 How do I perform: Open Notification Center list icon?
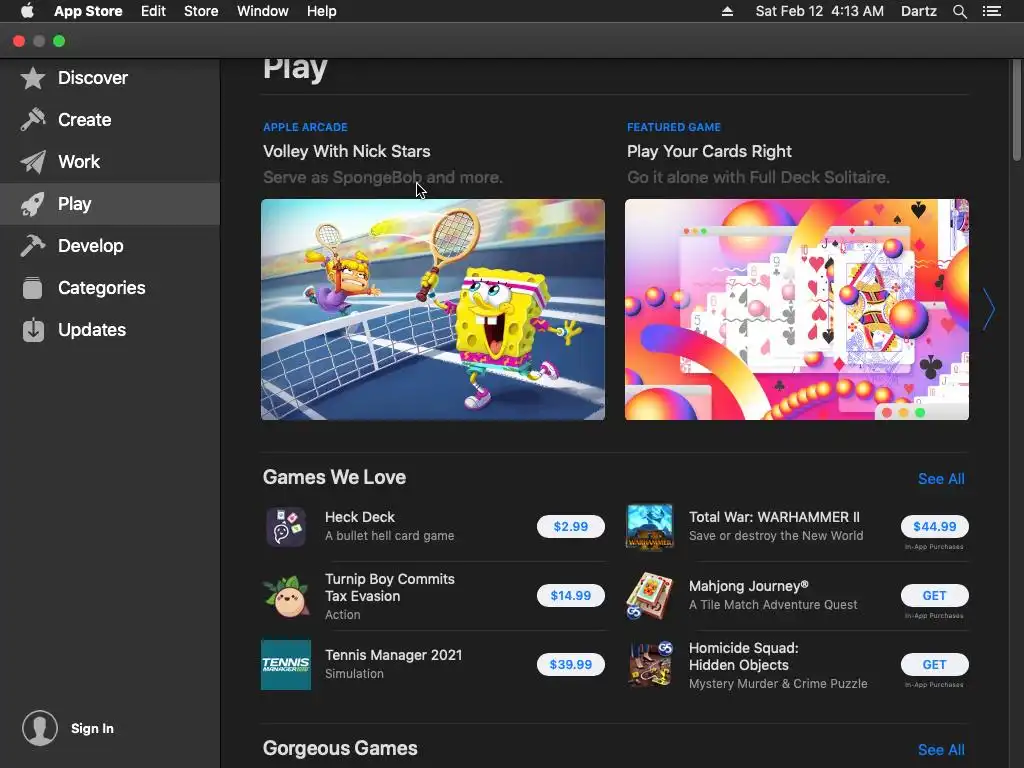[992, 11]
